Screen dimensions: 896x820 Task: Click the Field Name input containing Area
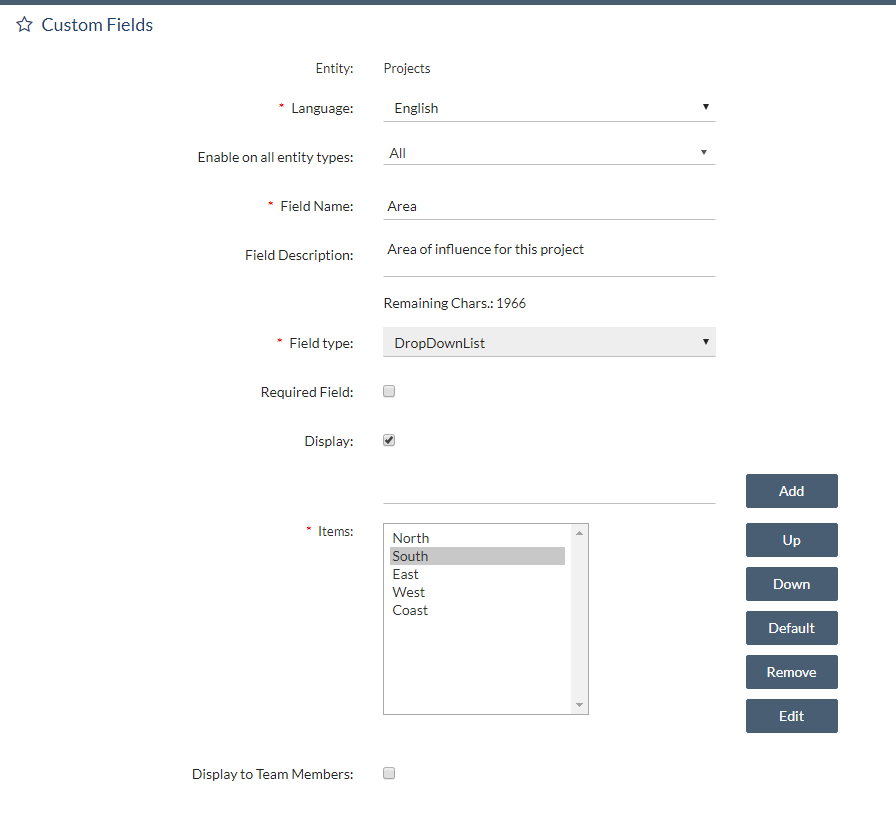point(549,206)
